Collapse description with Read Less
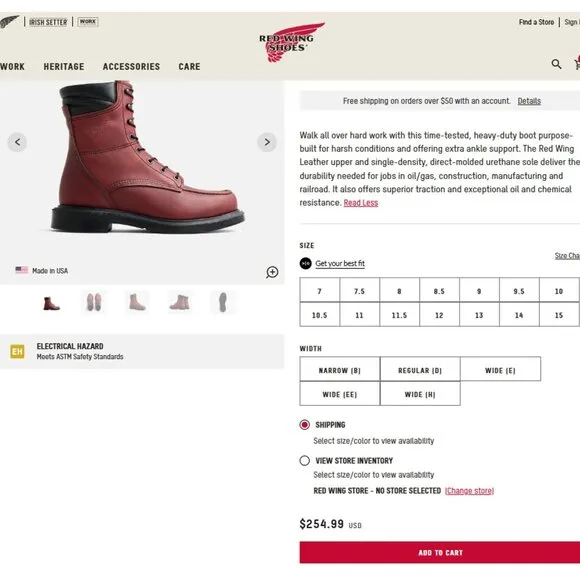The height and width of the screenshot is (580, 580). (x=361, y=203)
